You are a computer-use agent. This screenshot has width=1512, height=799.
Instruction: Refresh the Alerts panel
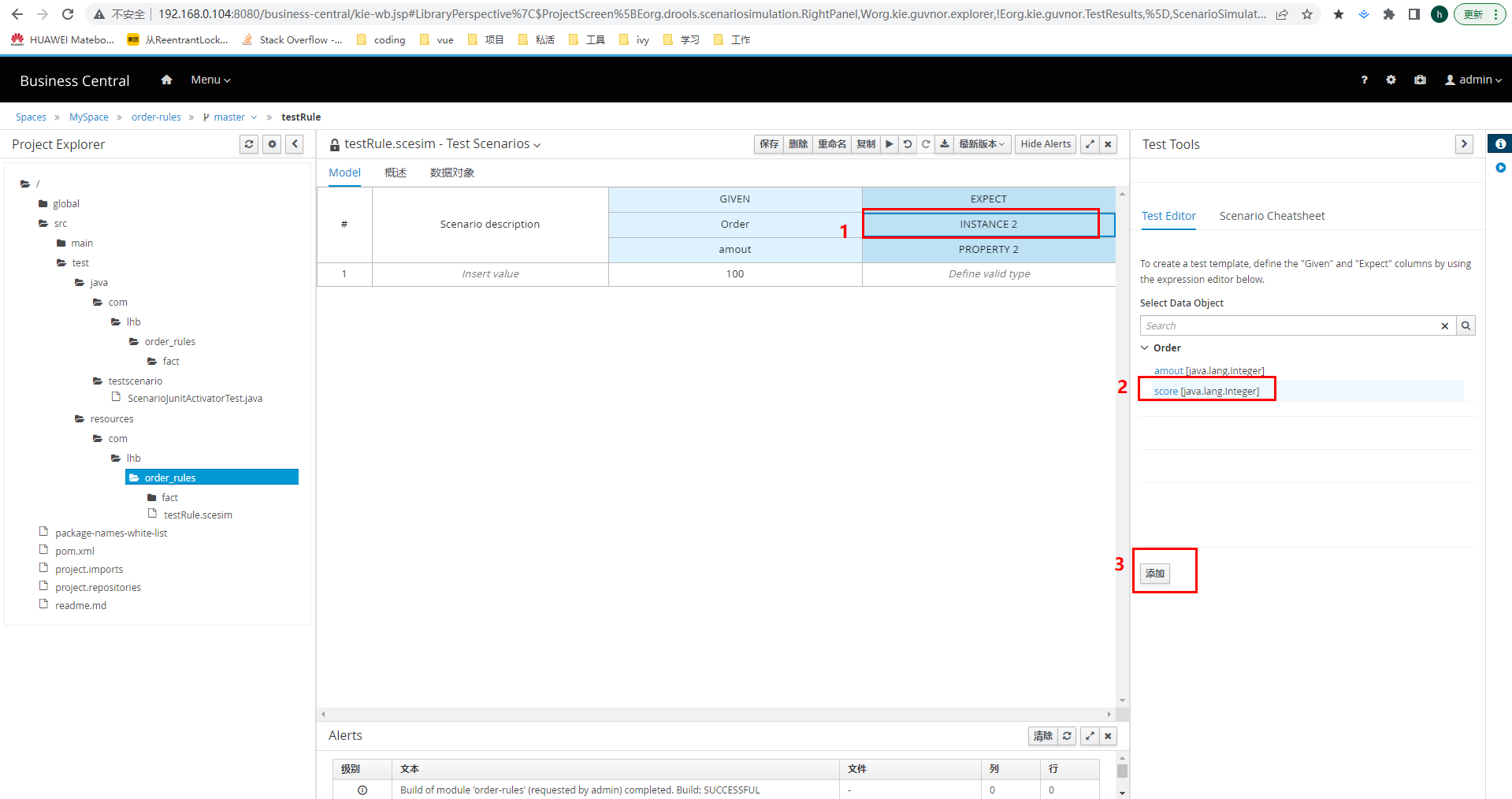point(1067,736)
